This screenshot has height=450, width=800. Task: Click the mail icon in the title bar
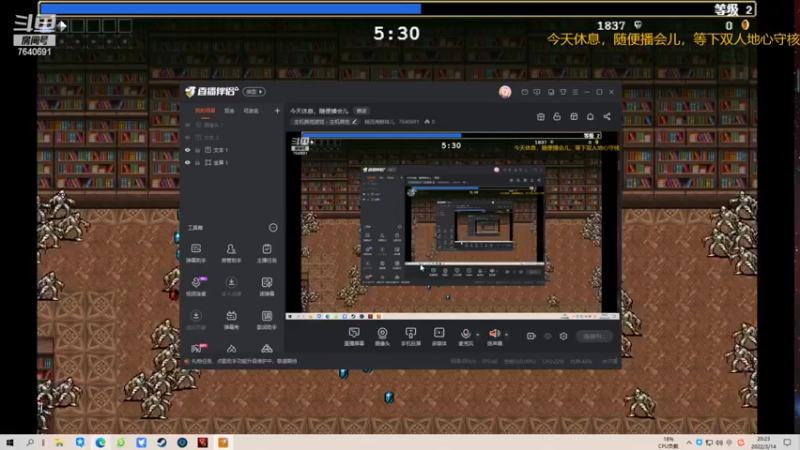coord(524,92)
